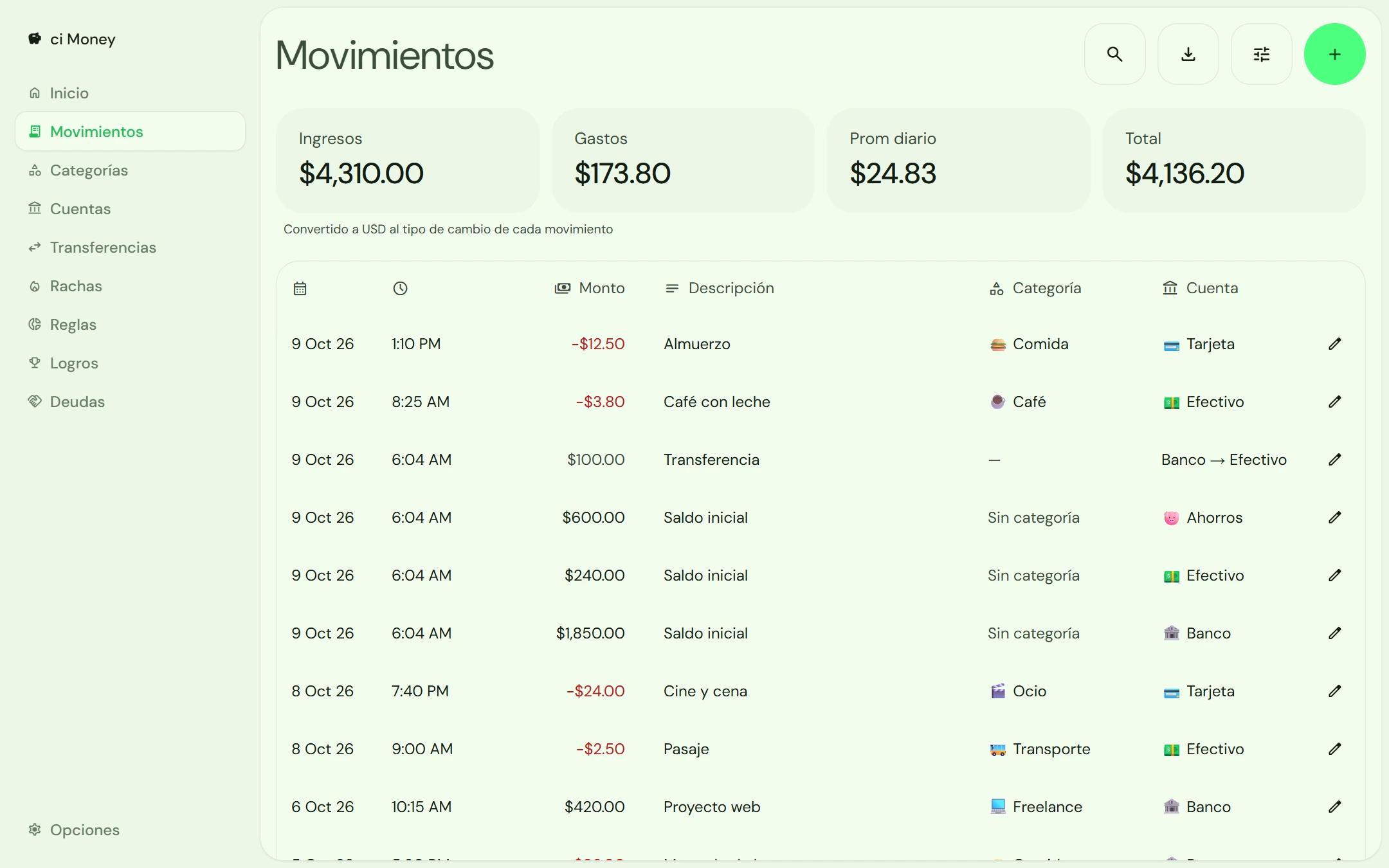Open the search magnifier button
This screenshot has width=1389, height=868.
coord(1114,54)
